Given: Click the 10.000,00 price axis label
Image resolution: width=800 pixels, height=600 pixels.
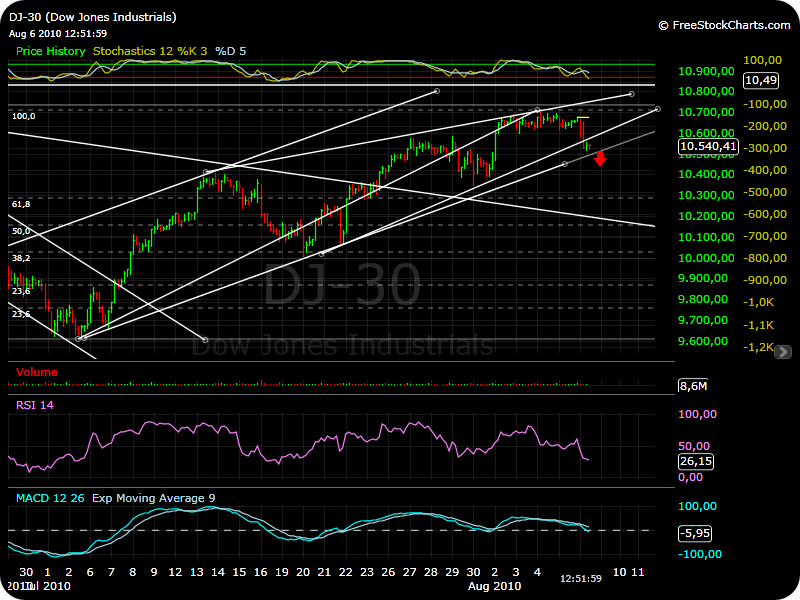Looking at the screenshot, I should click(x=706, y=258).
